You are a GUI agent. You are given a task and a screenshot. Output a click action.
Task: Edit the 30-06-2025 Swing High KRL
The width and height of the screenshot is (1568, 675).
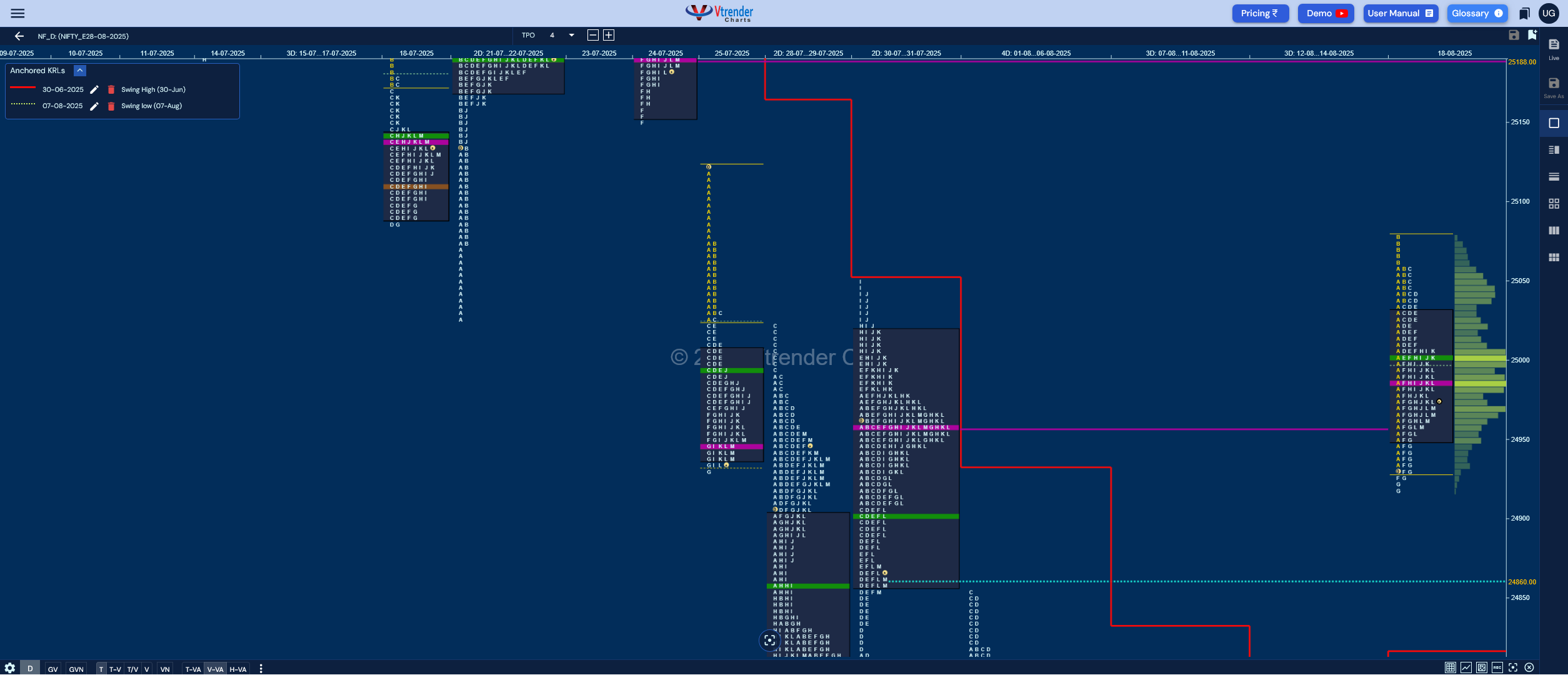coord(94,89)
